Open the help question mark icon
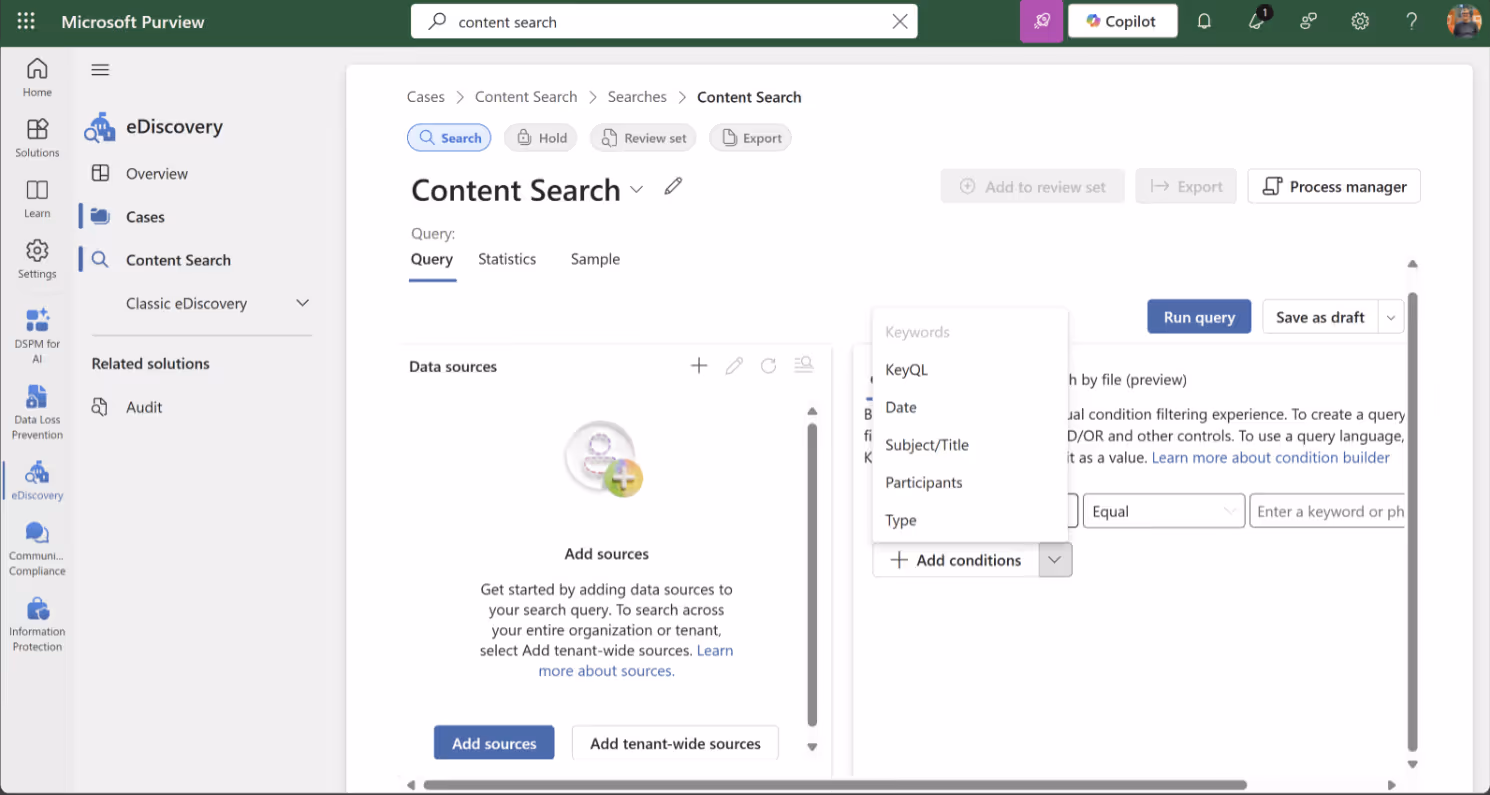 coord(1411,21)
